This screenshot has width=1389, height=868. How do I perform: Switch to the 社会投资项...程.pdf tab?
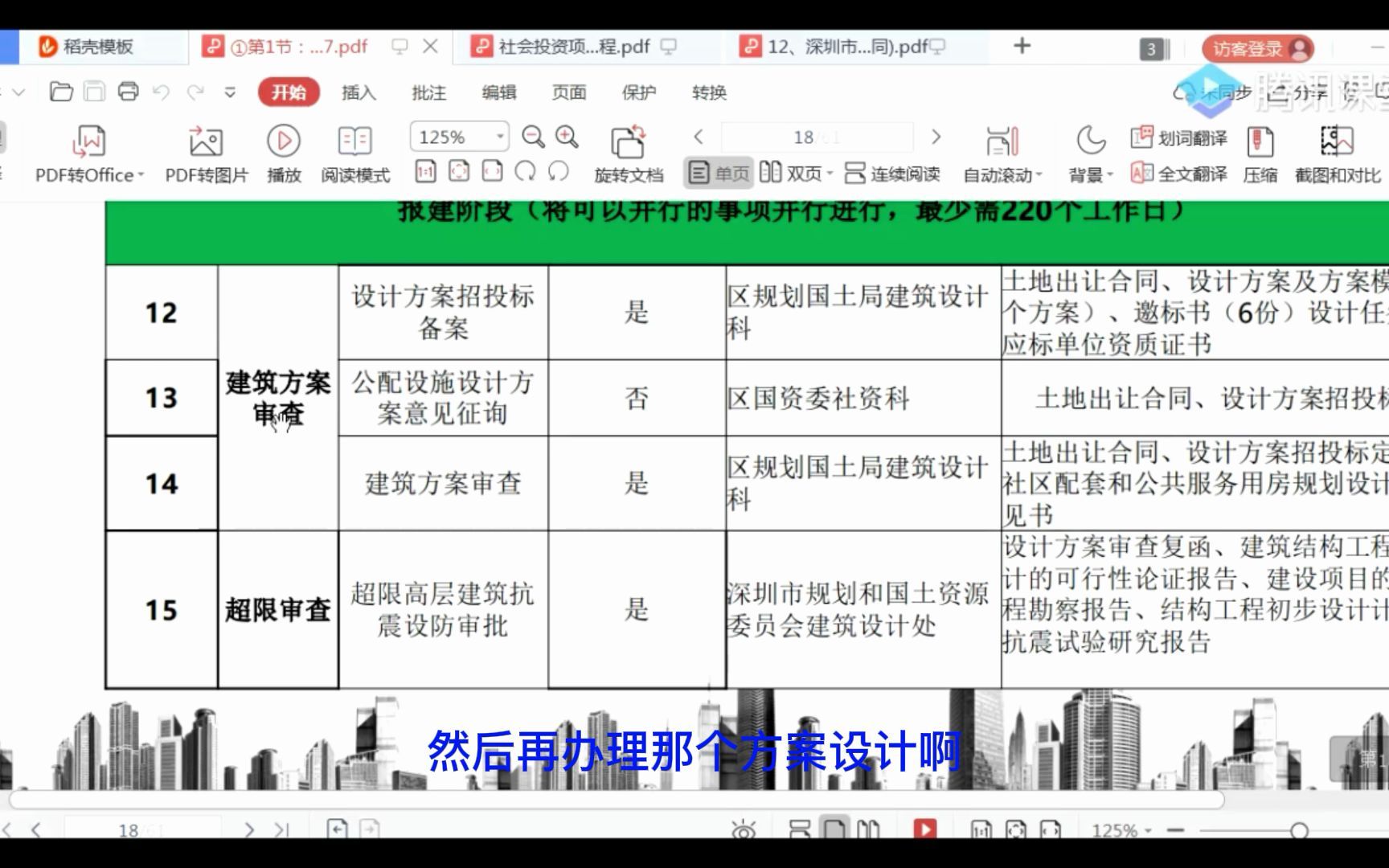(x=574, y=47)
